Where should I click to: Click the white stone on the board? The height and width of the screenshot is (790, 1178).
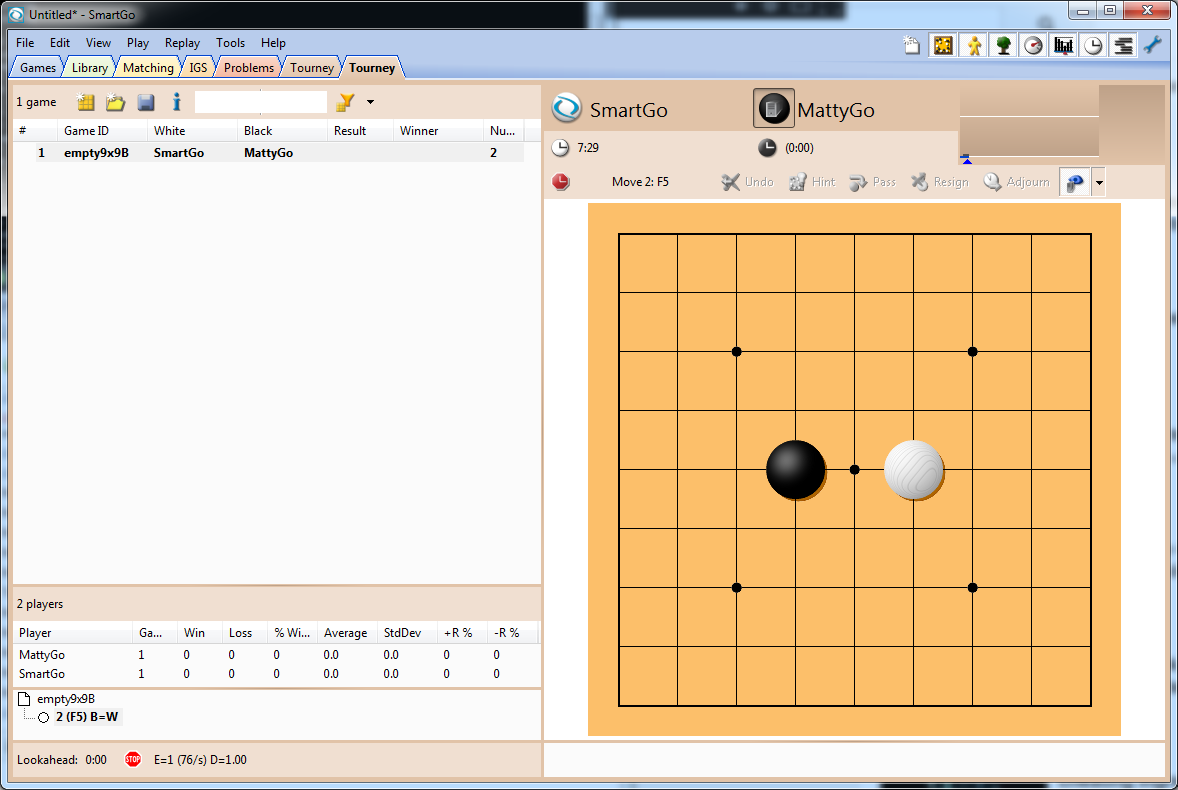[914, 469]
